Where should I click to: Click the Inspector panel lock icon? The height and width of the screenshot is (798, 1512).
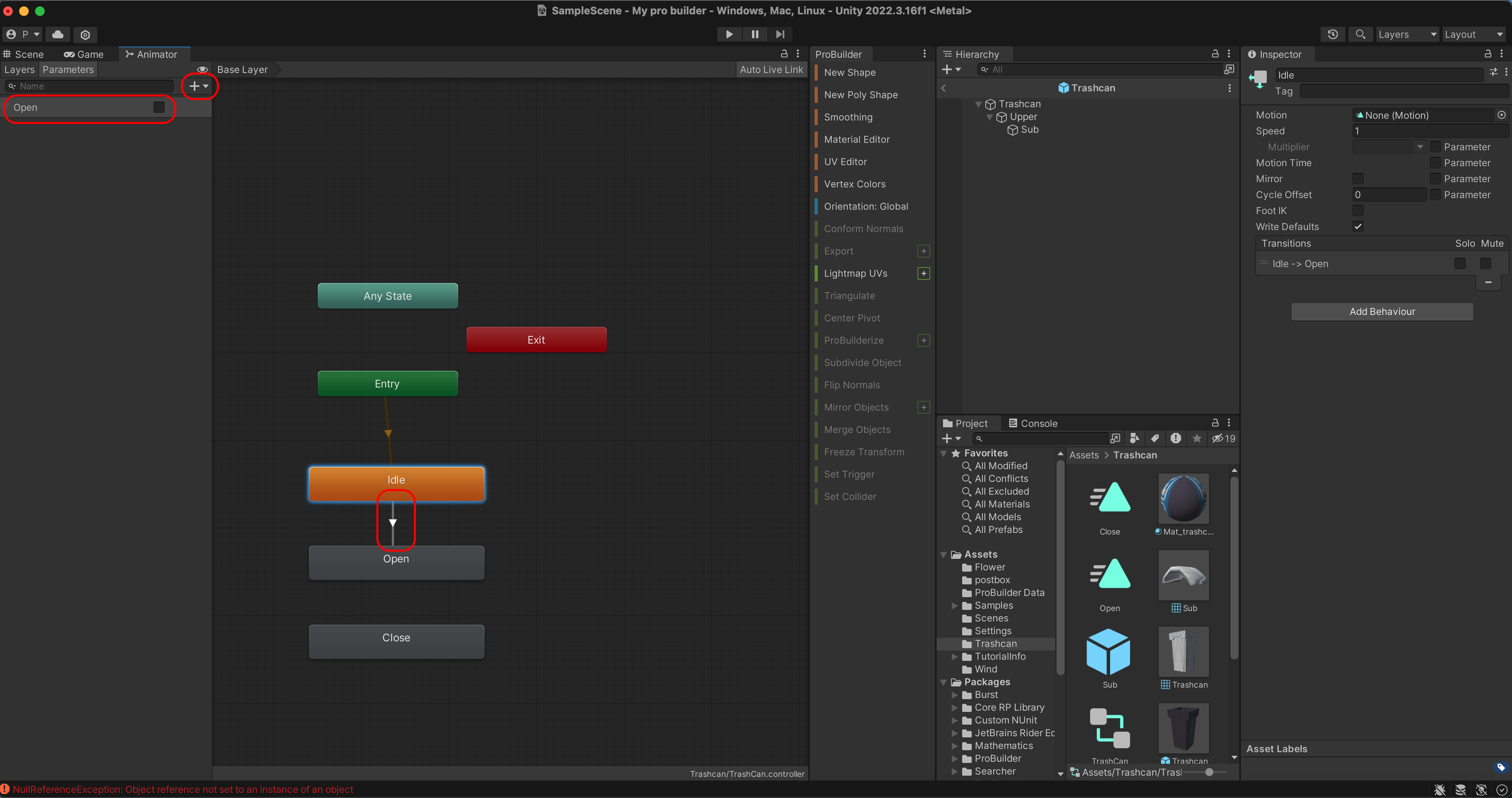[1487, 54]
